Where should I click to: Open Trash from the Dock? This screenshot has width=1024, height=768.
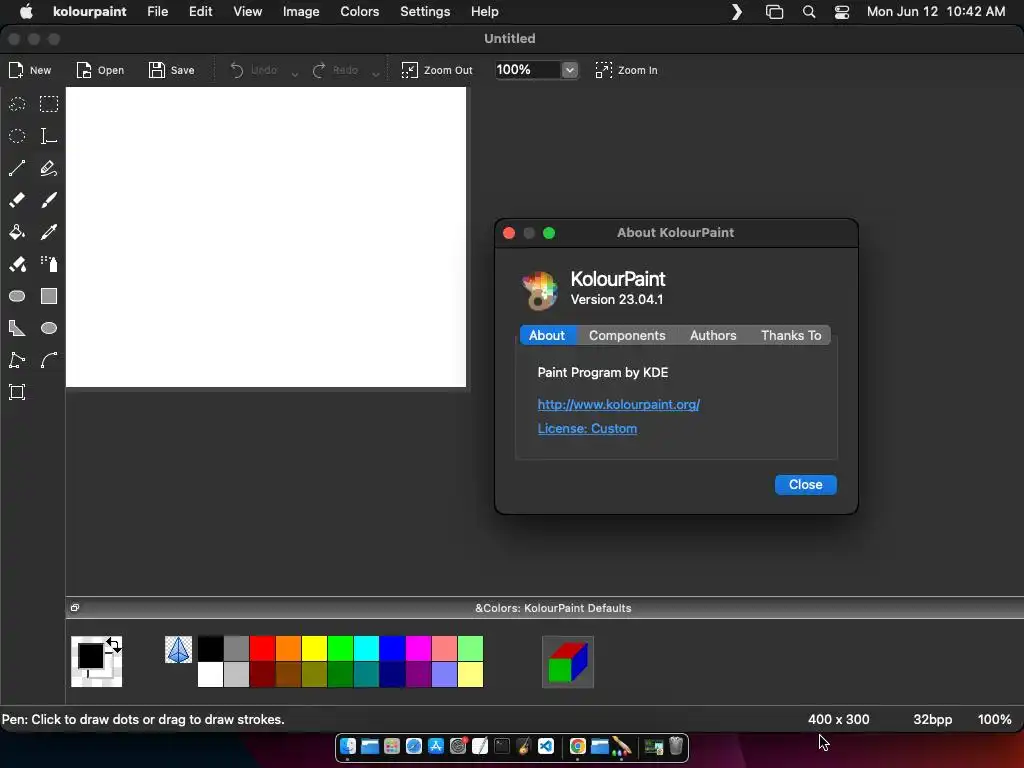(676, 746)
